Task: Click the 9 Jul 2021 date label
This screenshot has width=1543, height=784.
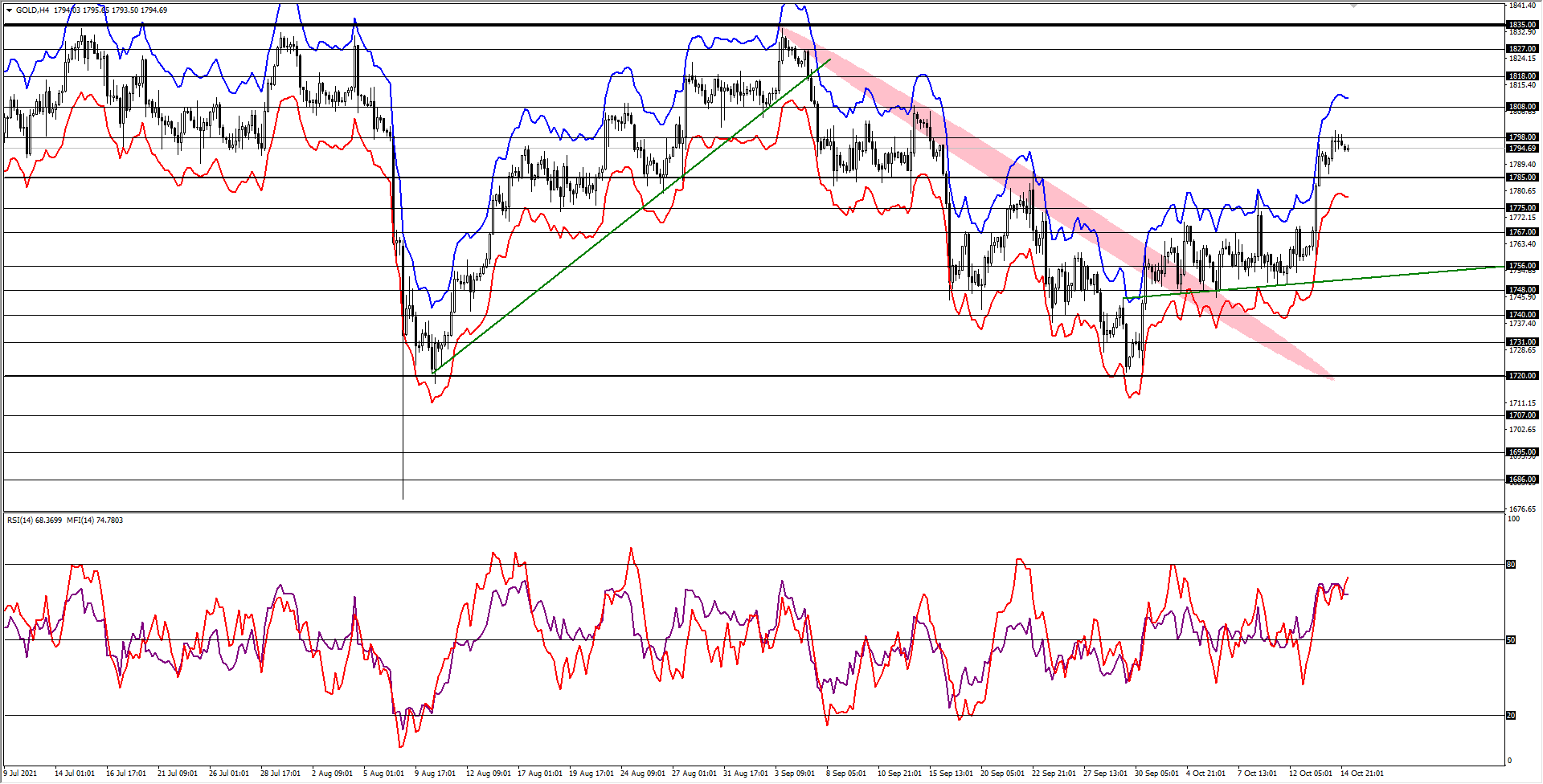Action: tap(20, 774)
